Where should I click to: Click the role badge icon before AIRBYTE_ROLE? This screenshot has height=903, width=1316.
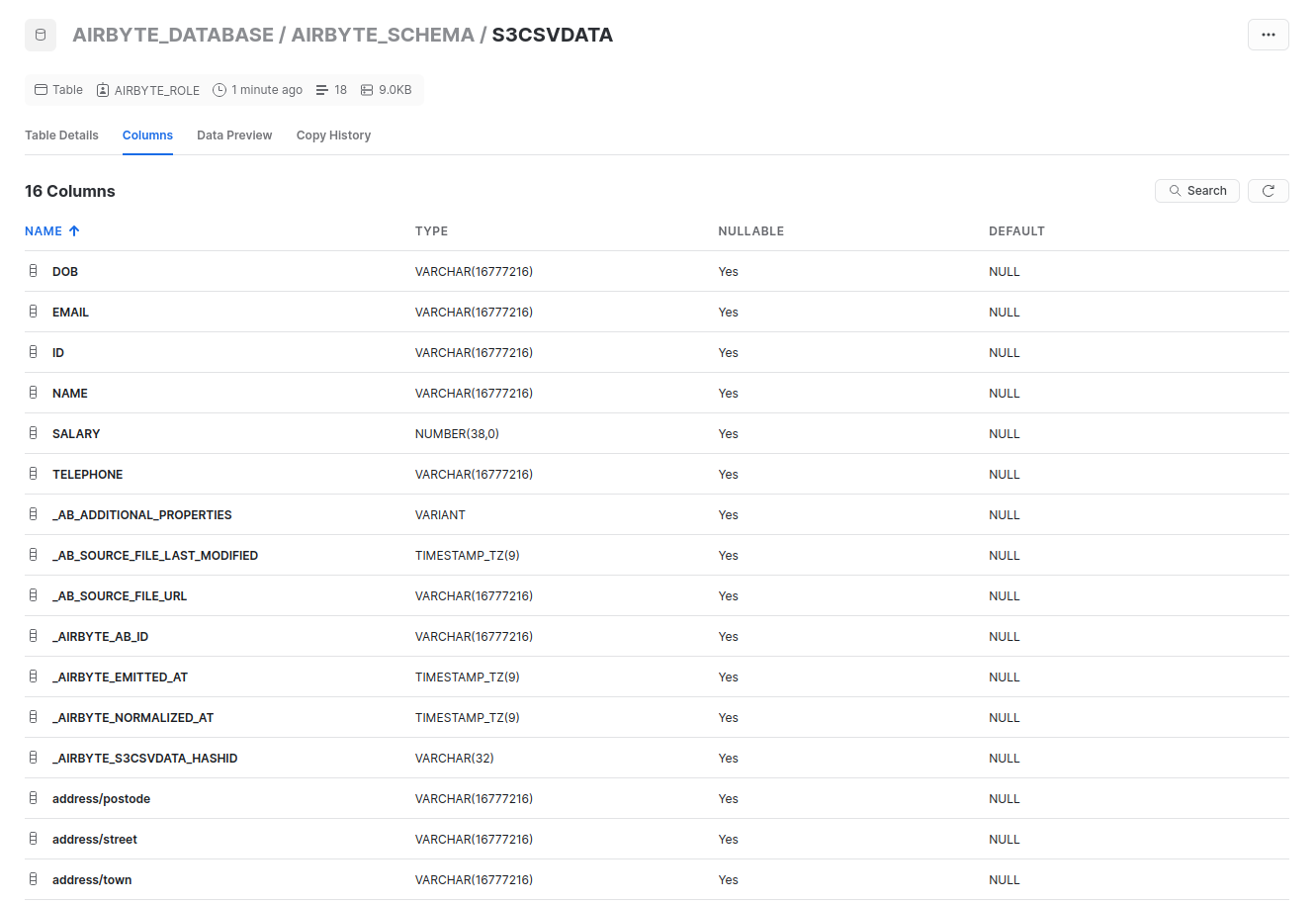(103, 89)
